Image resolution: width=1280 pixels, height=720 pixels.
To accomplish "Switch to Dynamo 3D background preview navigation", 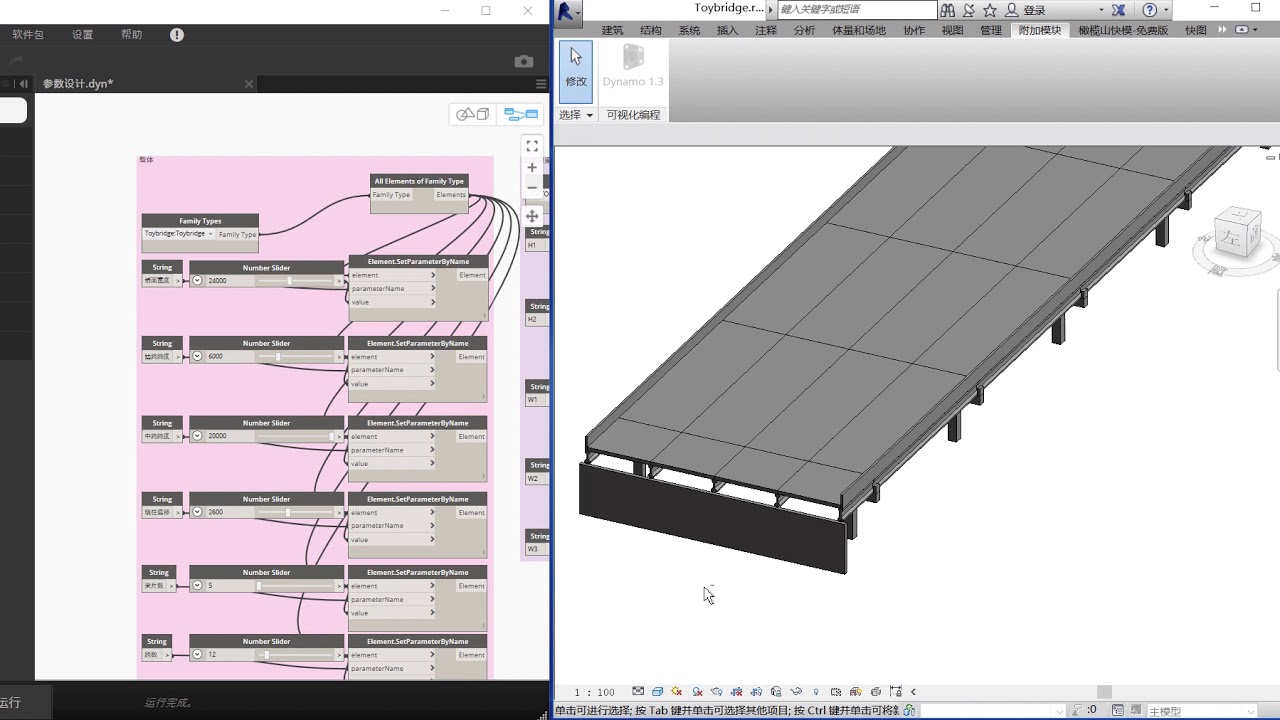I will (473, 114).
